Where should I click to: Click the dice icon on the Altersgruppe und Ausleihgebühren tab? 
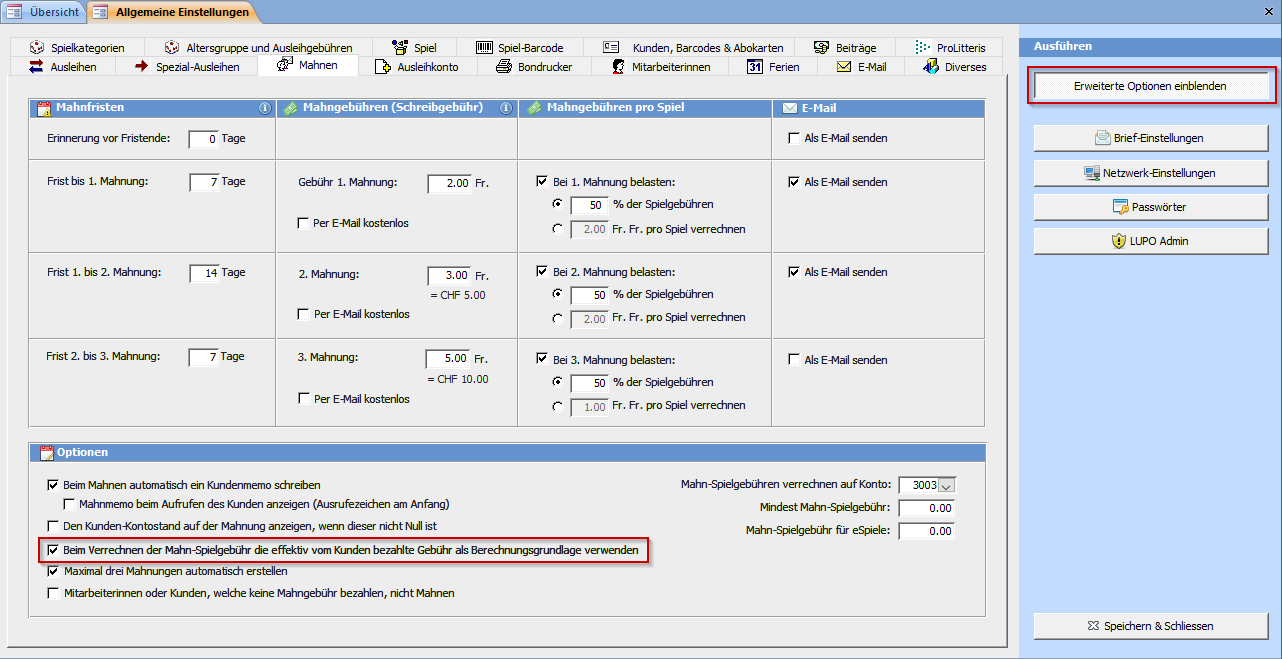[x=172, y=47]
